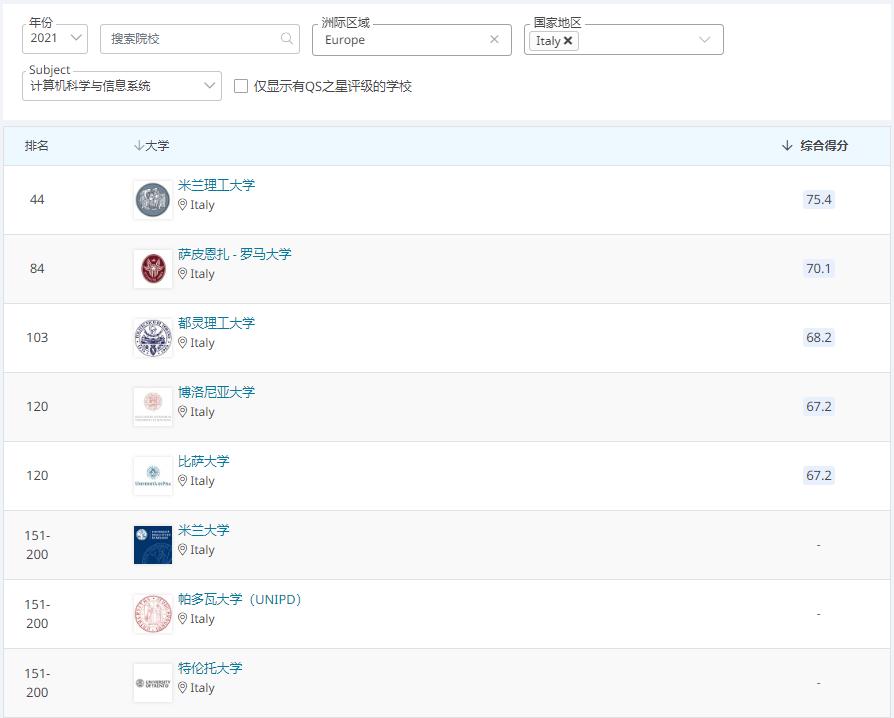Open 米兰理工大学 university link

[x=217, y=185]
